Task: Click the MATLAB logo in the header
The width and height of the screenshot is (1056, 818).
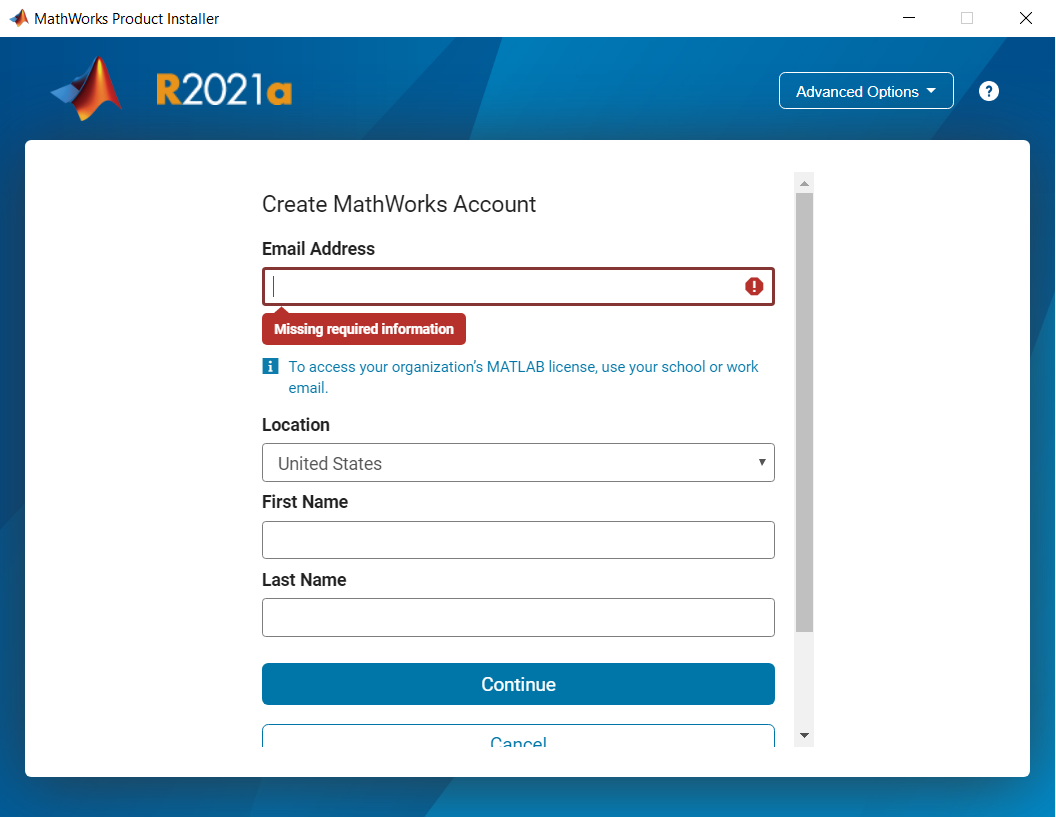Action: 86,89
